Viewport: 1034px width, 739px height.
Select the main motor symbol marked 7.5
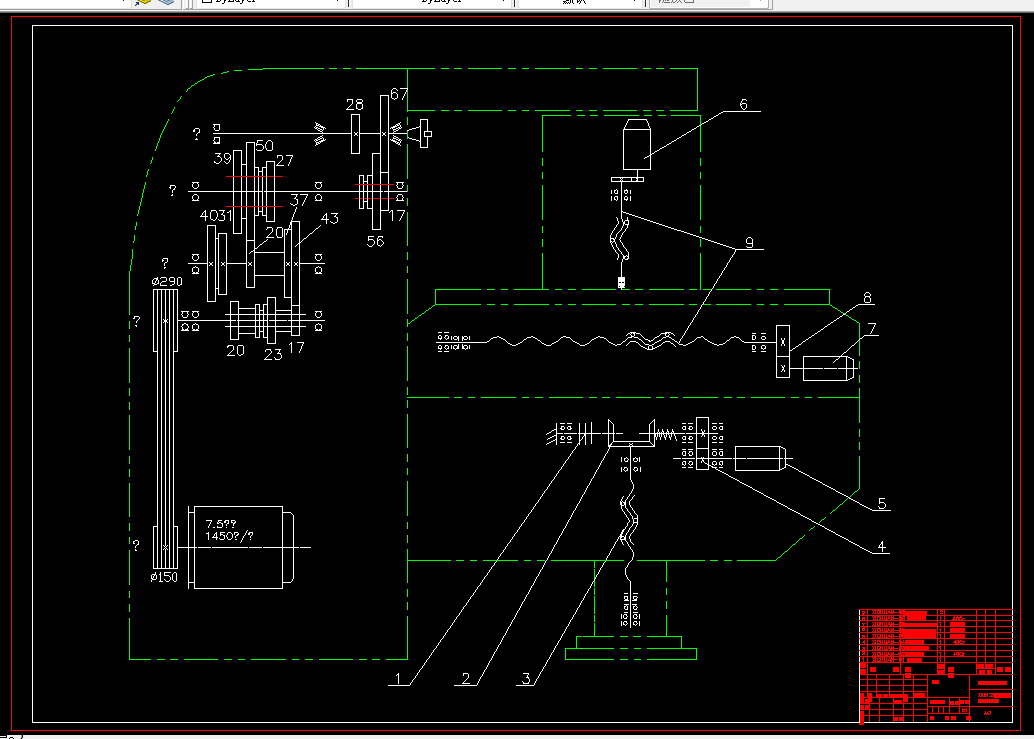pos(242,547)
